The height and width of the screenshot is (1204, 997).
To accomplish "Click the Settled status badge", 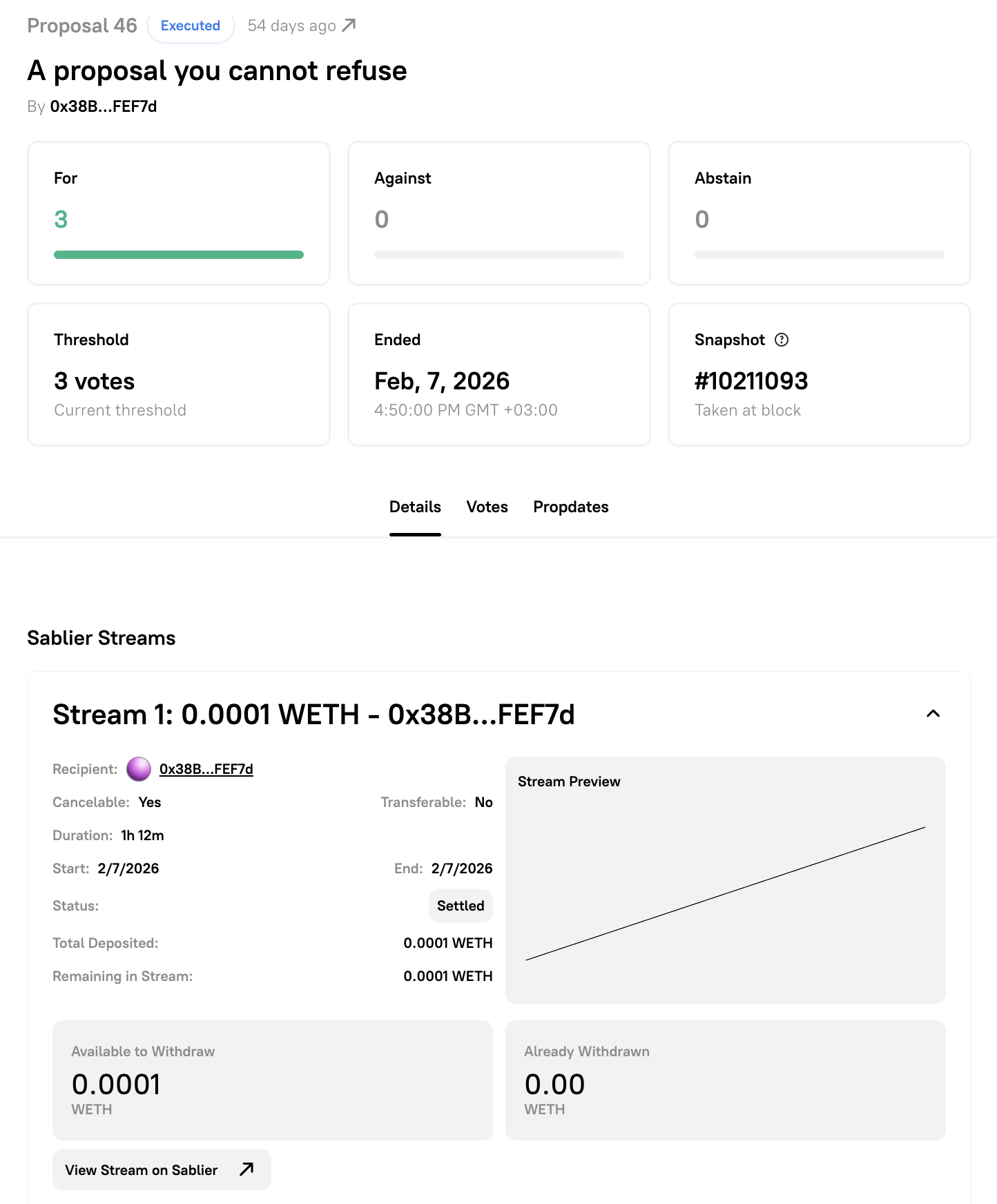I will click(x=461, y=906).
